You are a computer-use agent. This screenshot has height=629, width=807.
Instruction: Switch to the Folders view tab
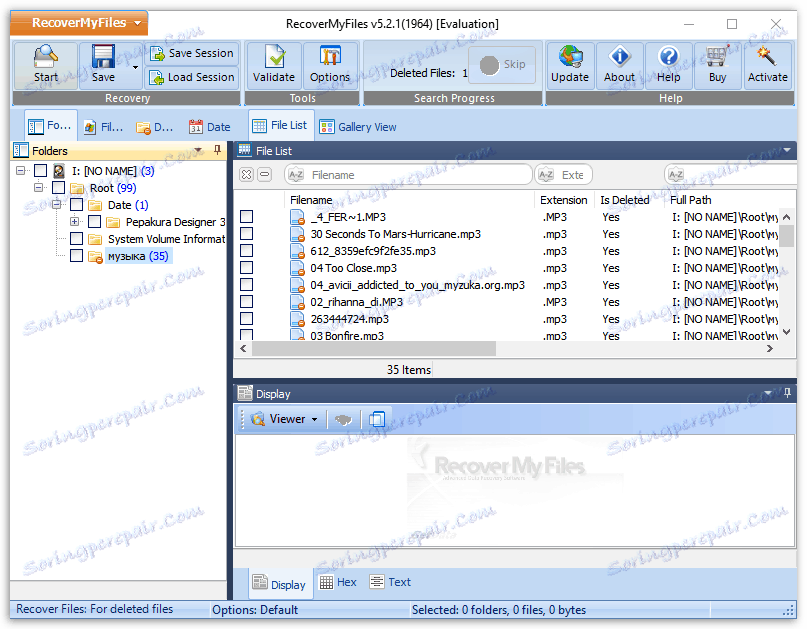click(50, 126)
